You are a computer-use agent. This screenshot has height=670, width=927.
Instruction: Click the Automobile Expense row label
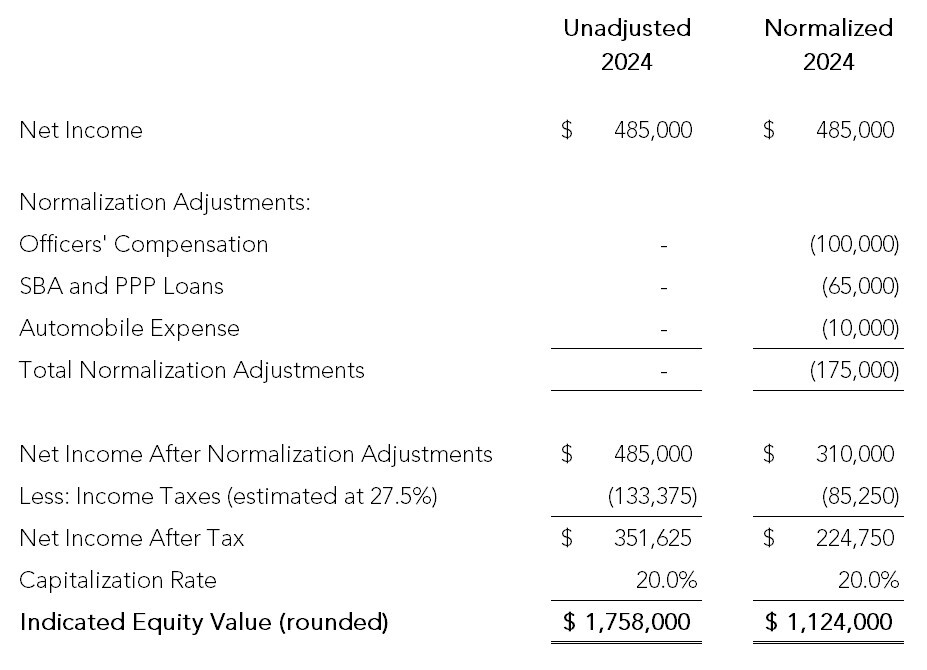129,328
